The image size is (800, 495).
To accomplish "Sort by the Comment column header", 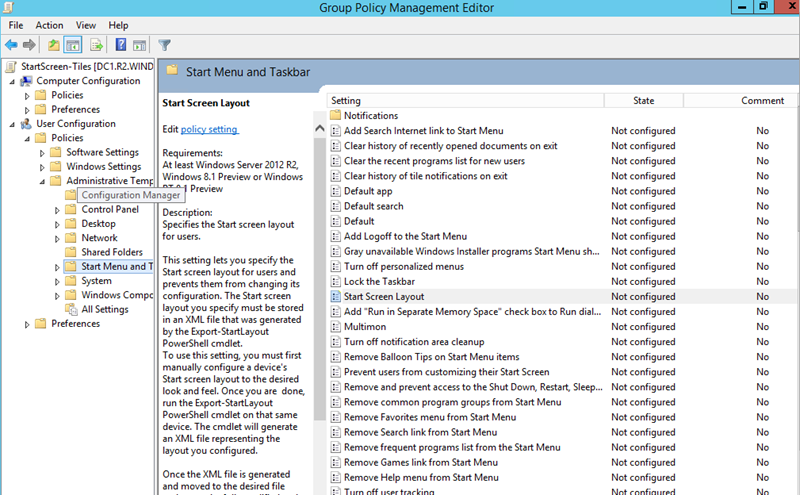I will click(x=740, y=101).
